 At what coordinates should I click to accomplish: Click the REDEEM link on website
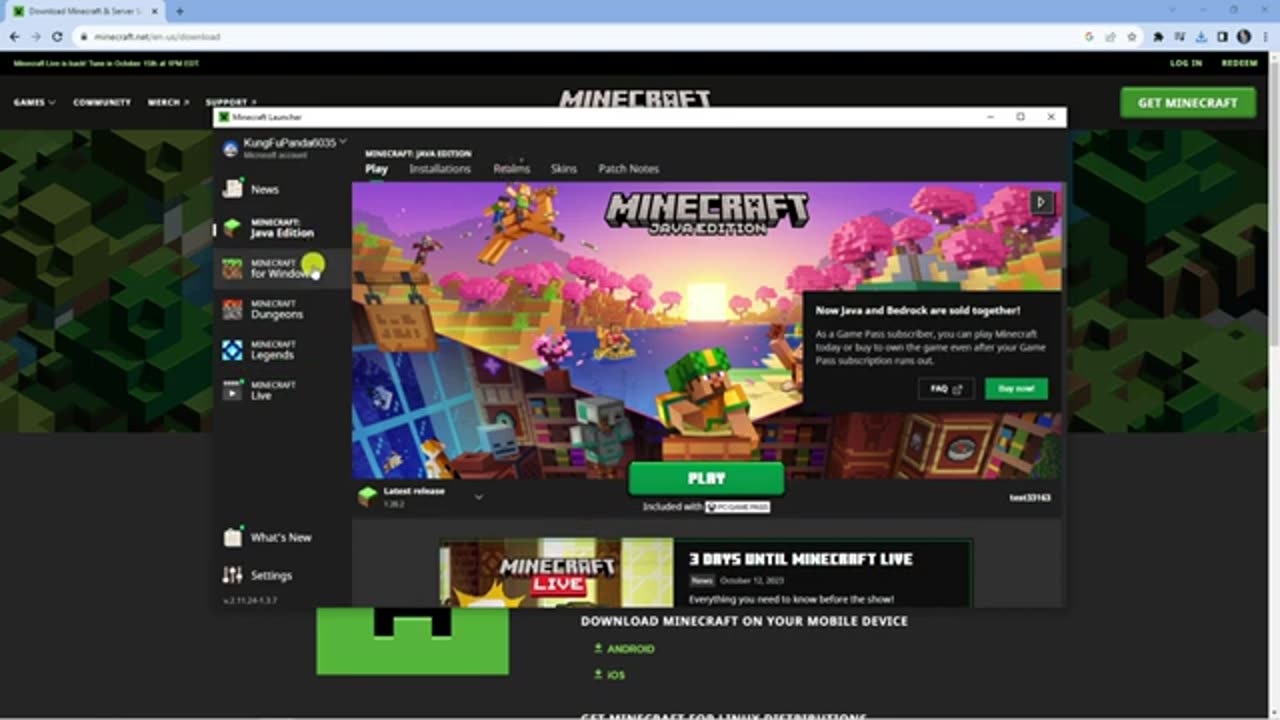click(1239, 63)
